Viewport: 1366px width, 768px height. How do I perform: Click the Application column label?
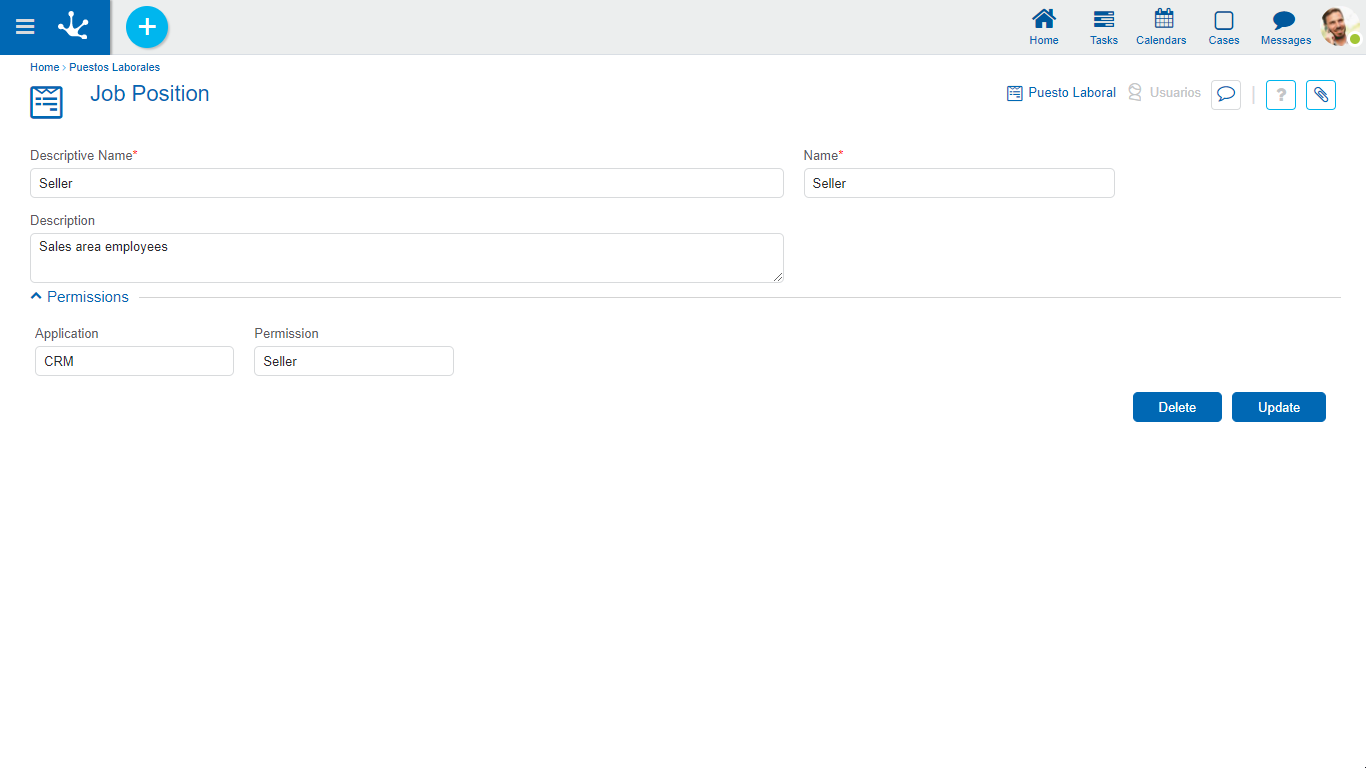[x=67, y=334]
